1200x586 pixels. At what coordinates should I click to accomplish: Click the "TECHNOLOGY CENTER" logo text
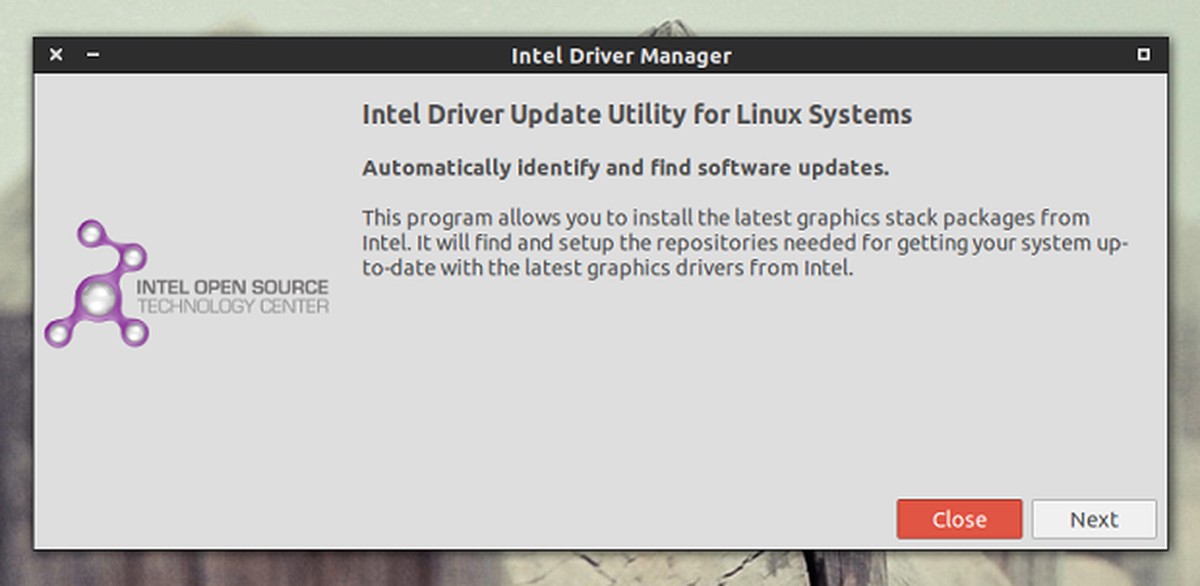pos(232,307)
